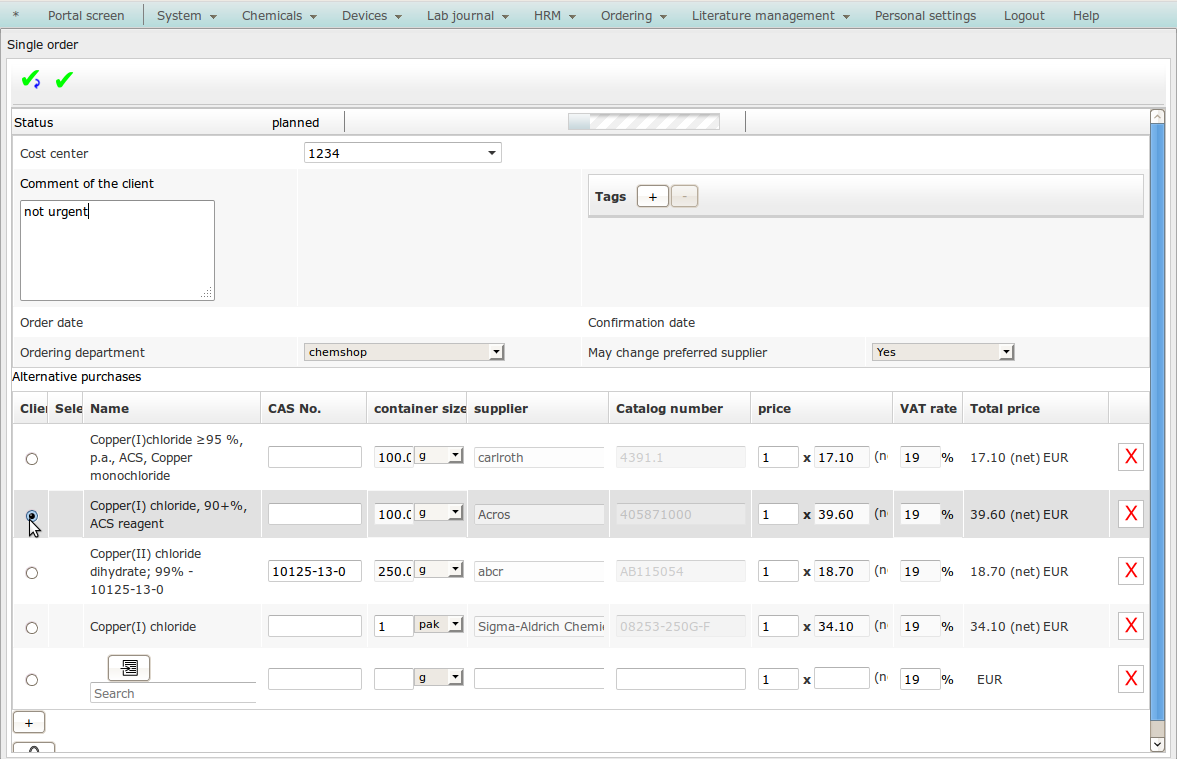Viewport: 1177px width, 759px height.
Task: Click the plus button below the purchases table
Action: (28, 722)
